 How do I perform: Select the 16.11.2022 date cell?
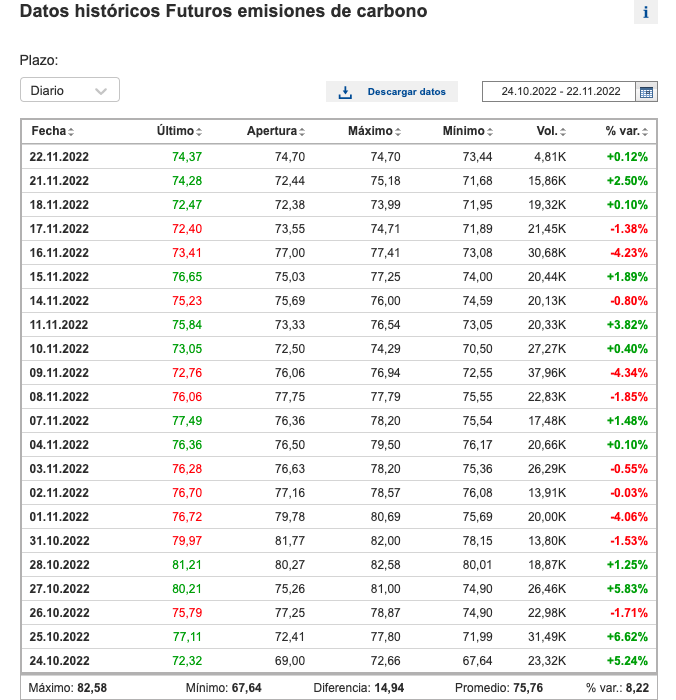[x=59, y=253]
